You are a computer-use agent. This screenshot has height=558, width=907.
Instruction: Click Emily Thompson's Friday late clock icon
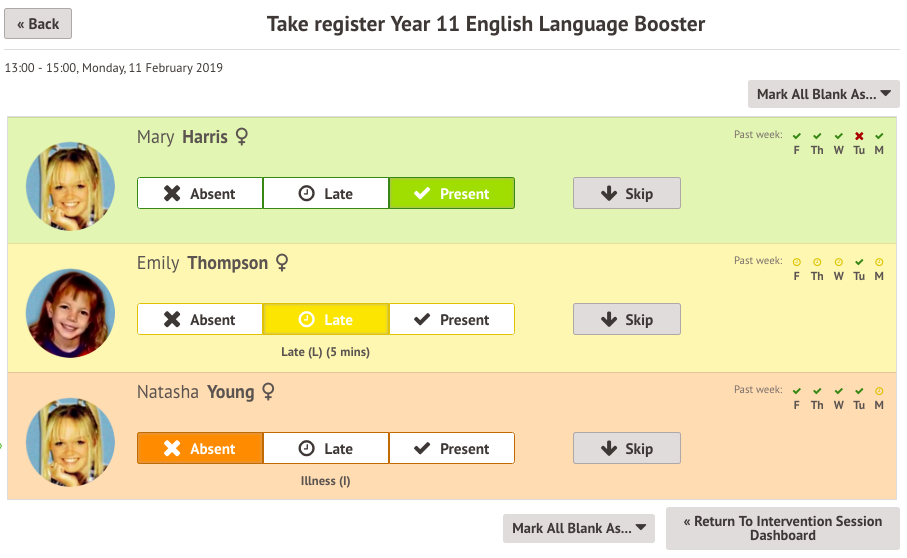point(797,262)
